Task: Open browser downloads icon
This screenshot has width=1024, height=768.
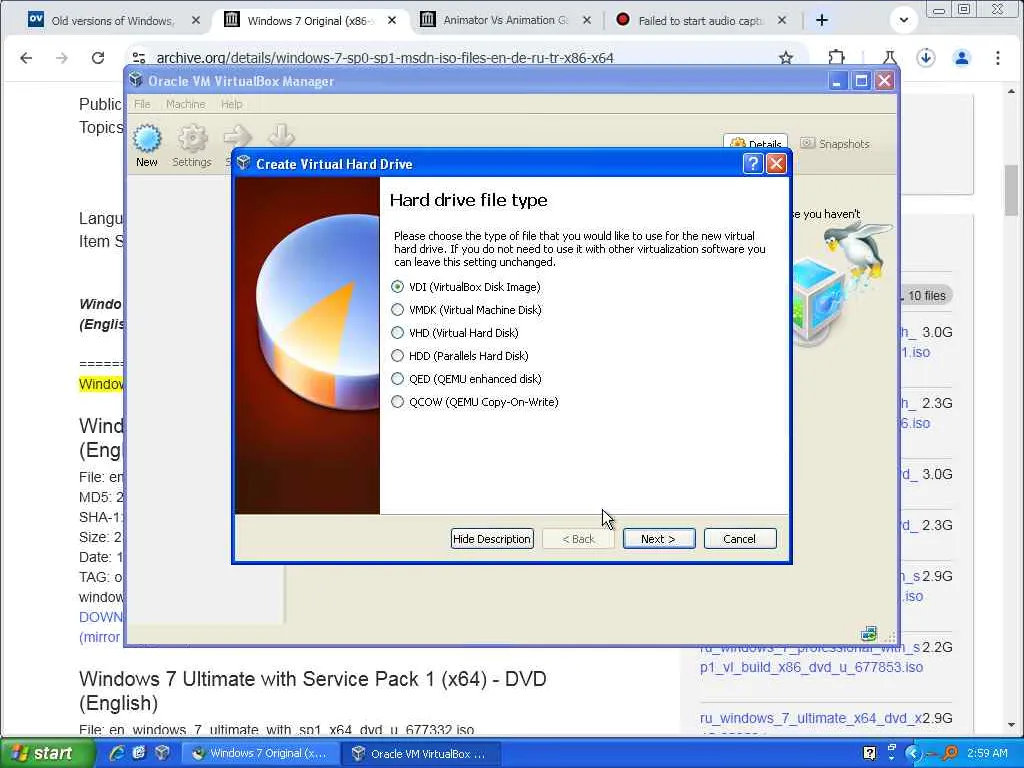Action: tap(925, 58)
